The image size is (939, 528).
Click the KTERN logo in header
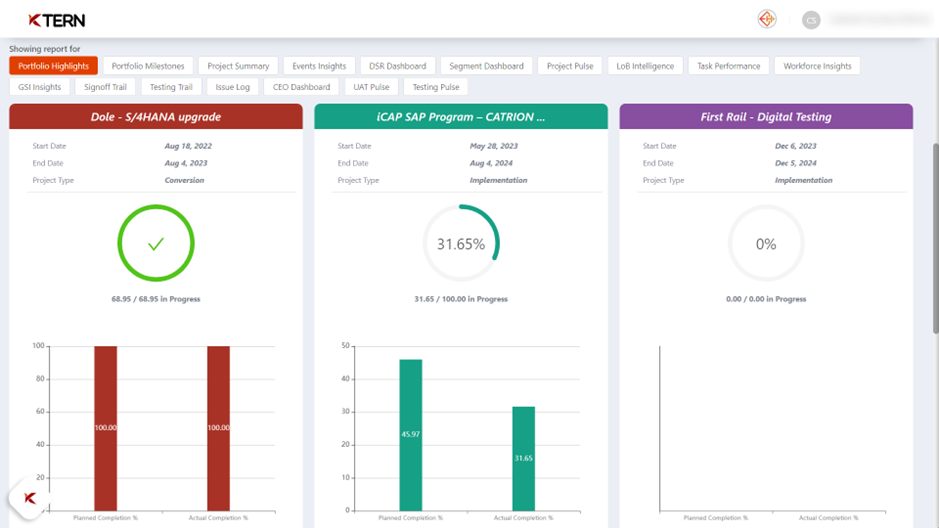point(57,20)
